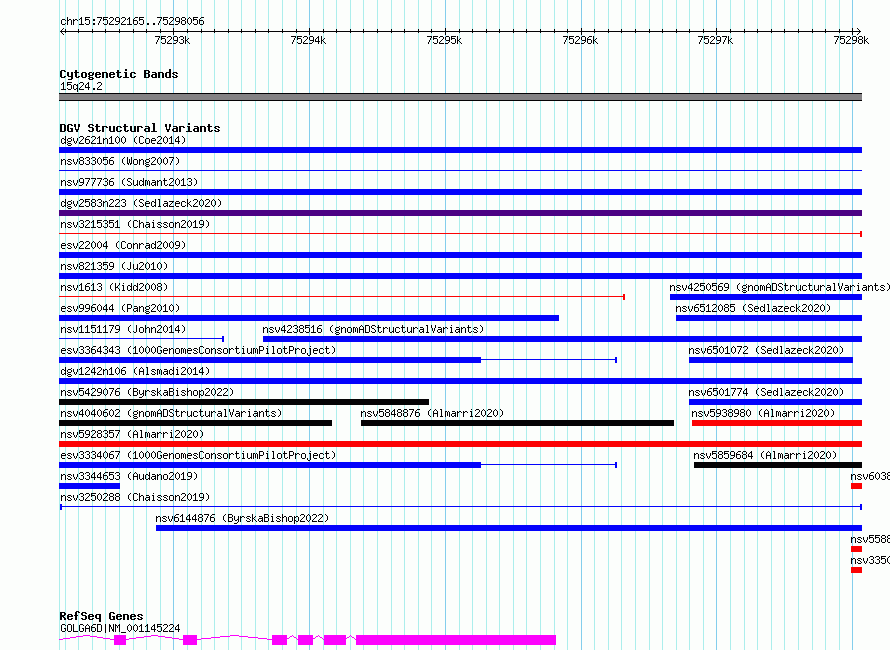Image resolution: width=890 pixels, height=650 pixels.
Task: Click the black nsv5429076 variant bar
Action: click(x=244, y=402)
